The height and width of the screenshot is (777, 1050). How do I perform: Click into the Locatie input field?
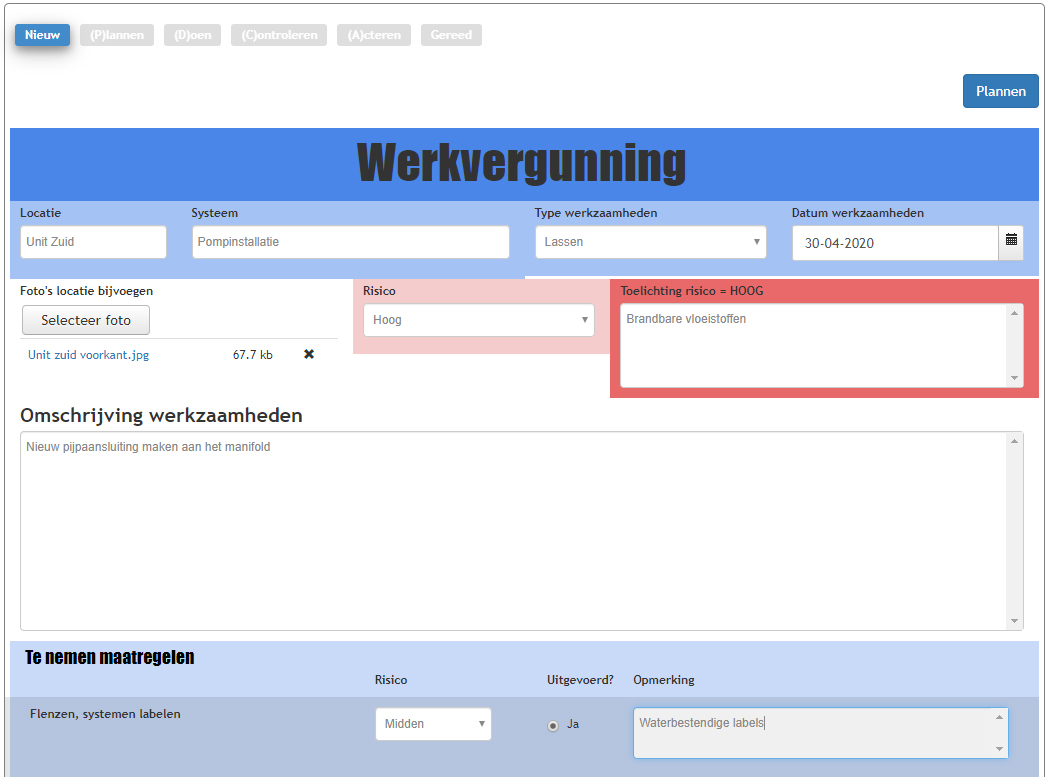click(93, 242)
